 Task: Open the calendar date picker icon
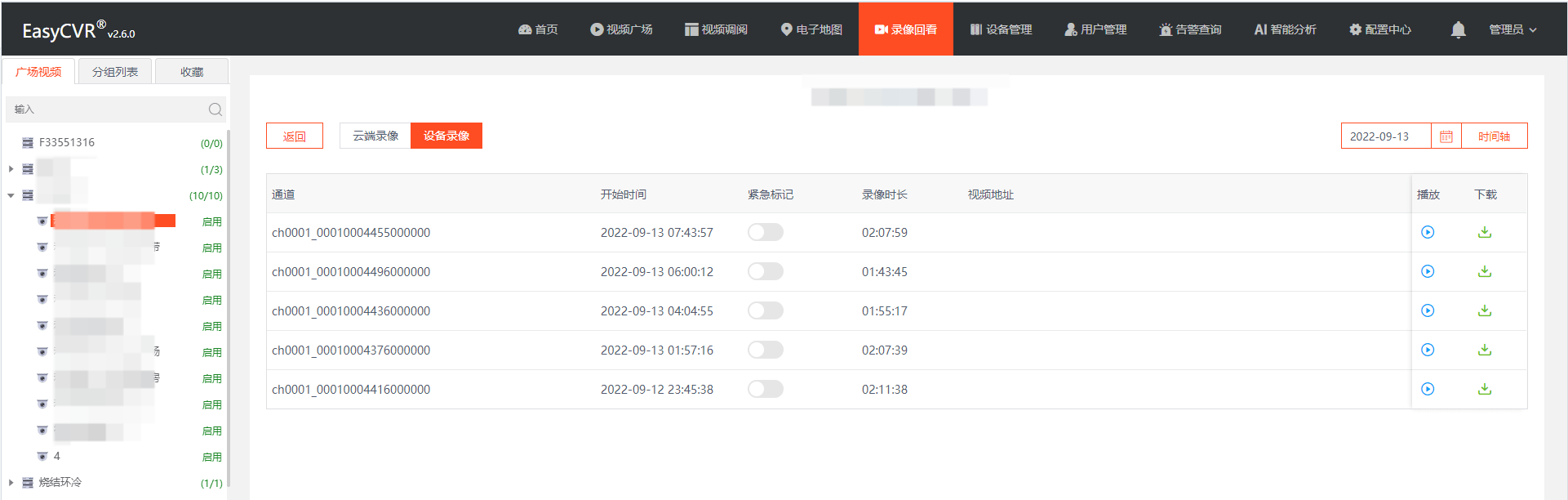(x=1446, y=136)
